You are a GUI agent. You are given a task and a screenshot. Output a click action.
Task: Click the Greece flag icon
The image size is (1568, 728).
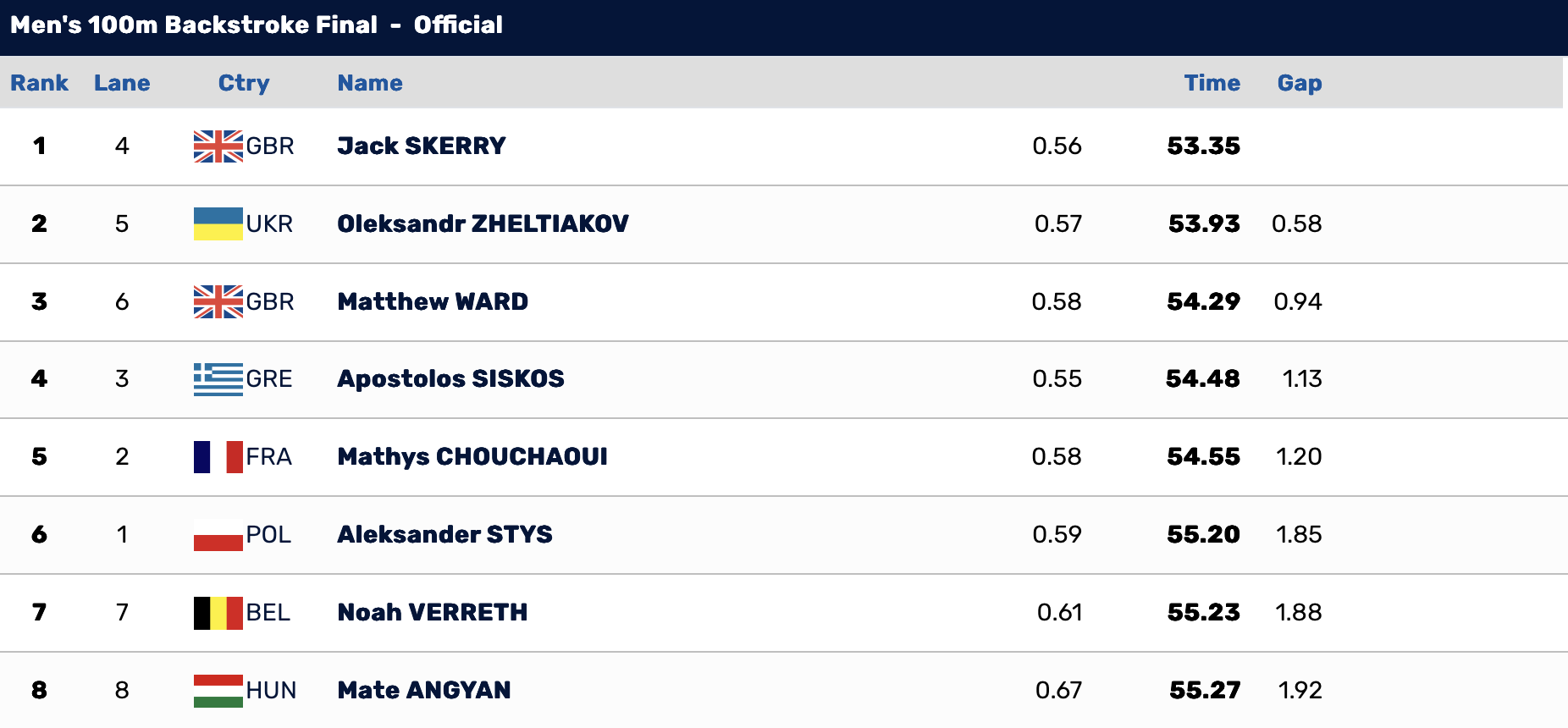pos(218,379)
